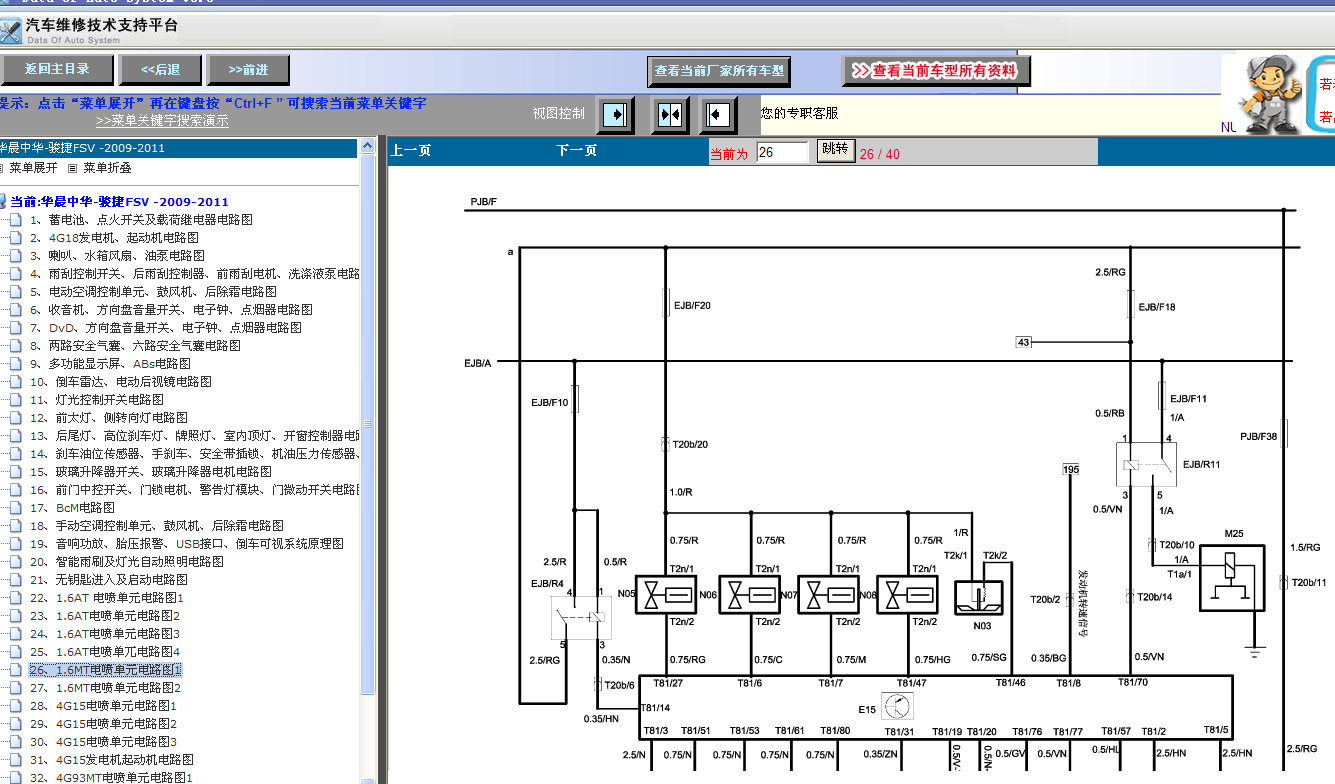Click the 视图控制 label
This screenshot has width=1335, height=784.
coord(559,113)
